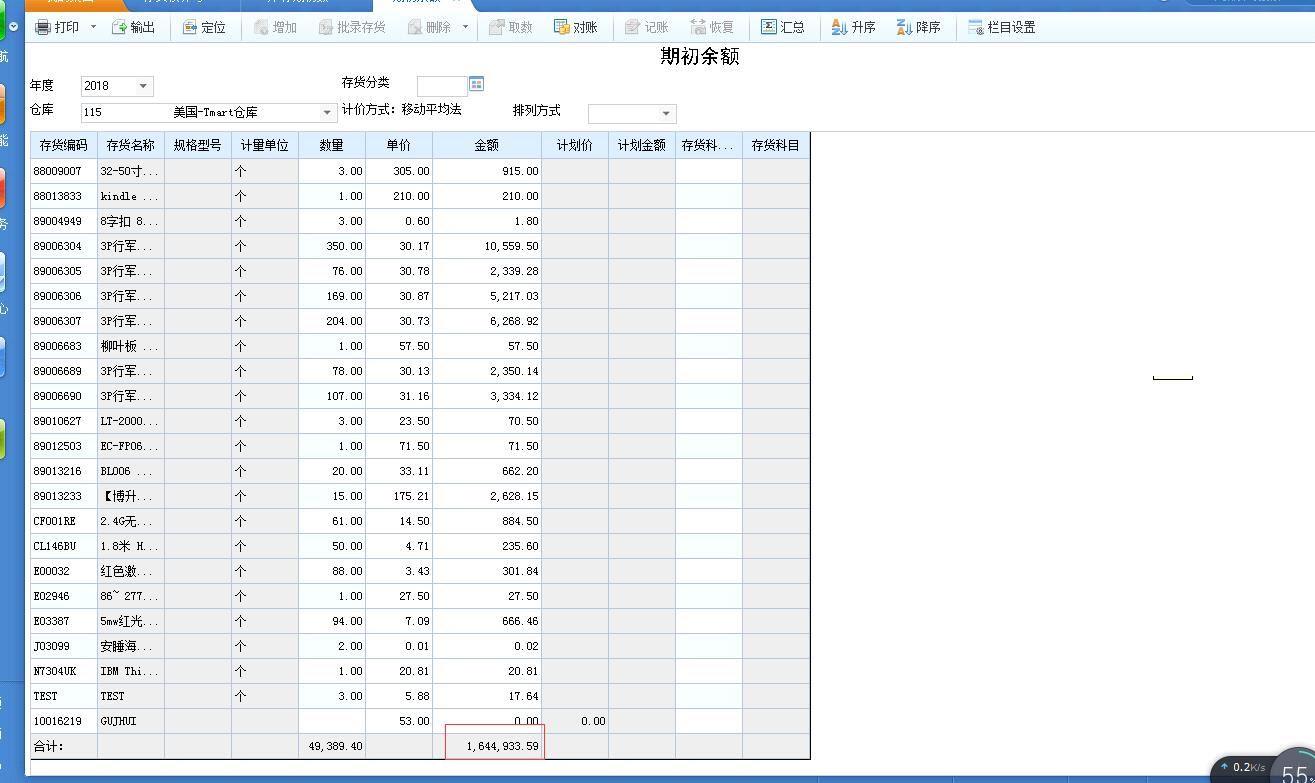Screen dimensions: 1315x783
Task: Open the 存货分类 lookup icon
Action: [476, 84]
